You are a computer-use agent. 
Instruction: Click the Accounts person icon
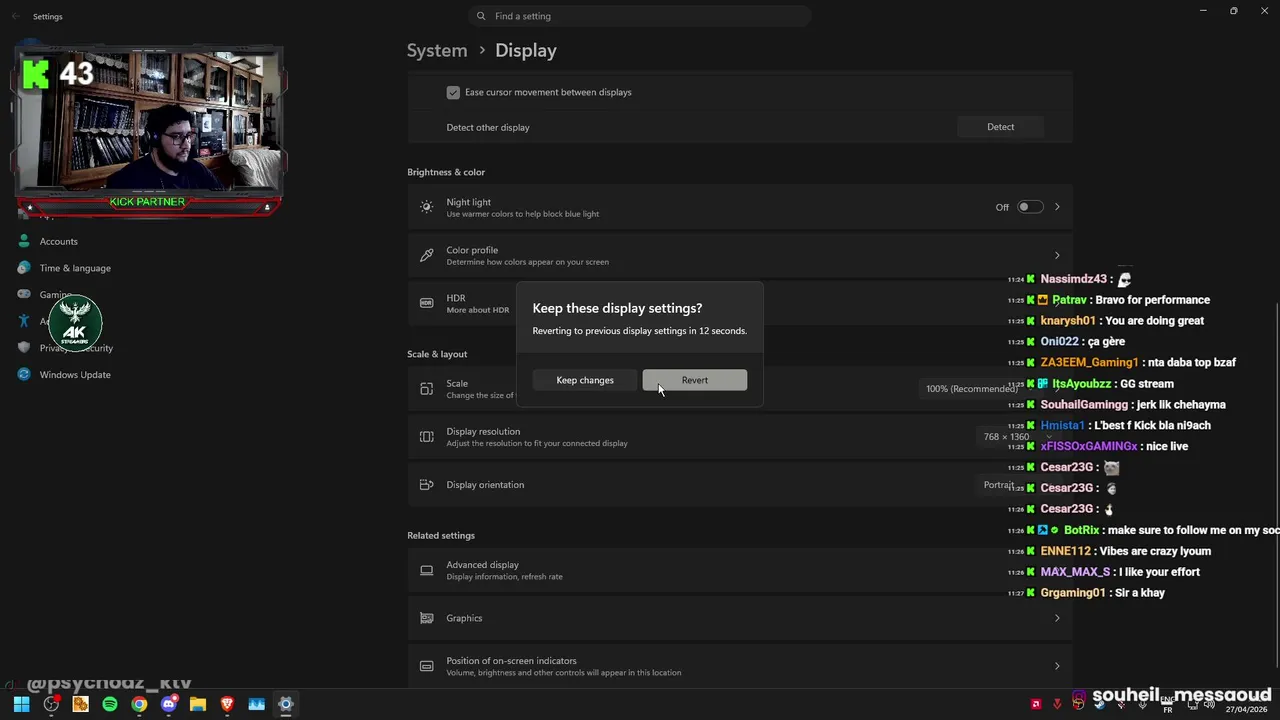(x=24, y=241)
